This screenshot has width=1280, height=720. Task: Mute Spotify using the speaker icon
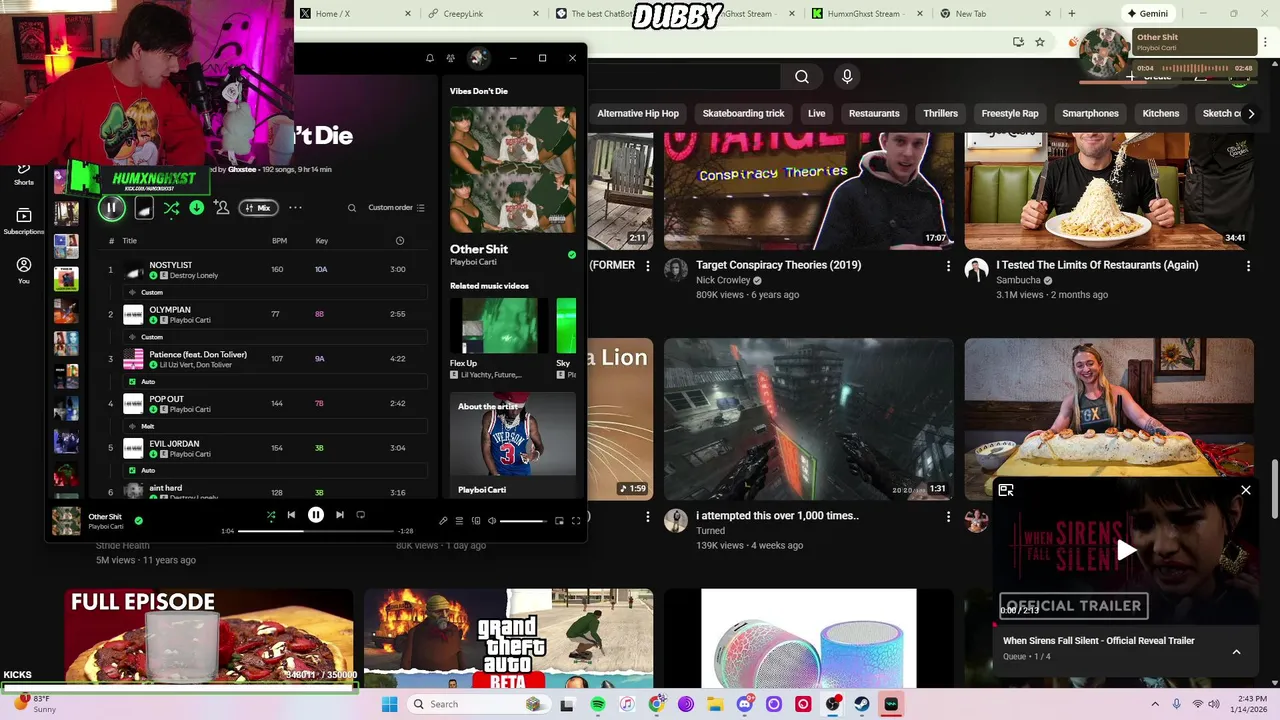coord(491,521)
